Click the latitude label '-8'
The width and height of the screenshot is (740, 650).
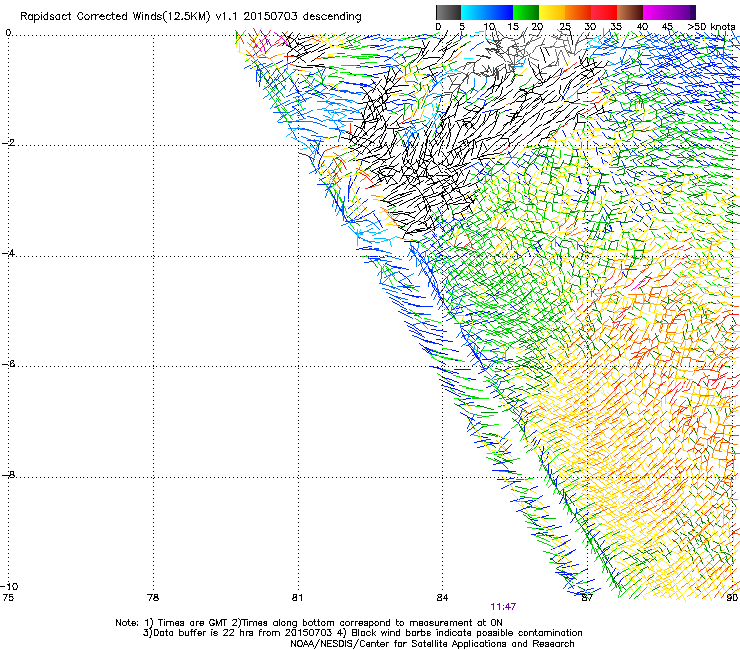[8, 474]
